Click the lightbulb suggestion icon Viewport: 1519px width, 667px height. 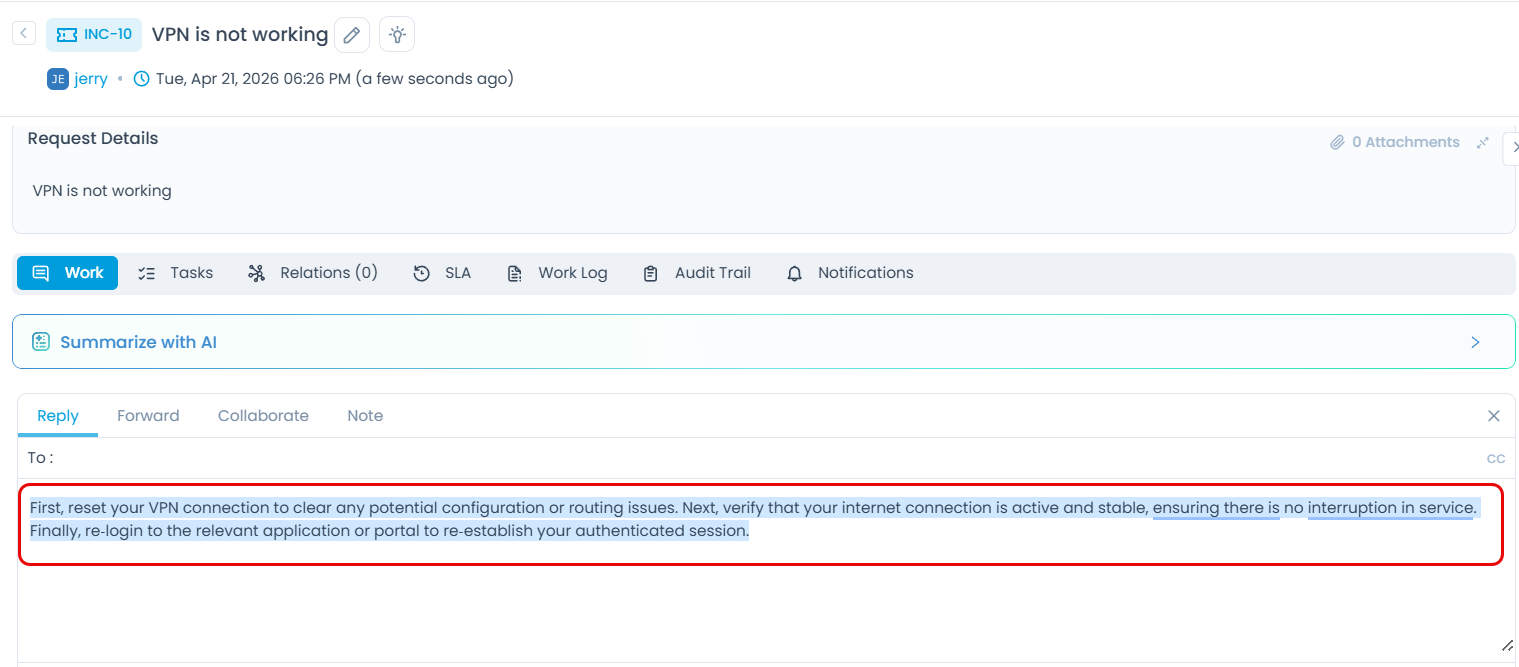397,35
